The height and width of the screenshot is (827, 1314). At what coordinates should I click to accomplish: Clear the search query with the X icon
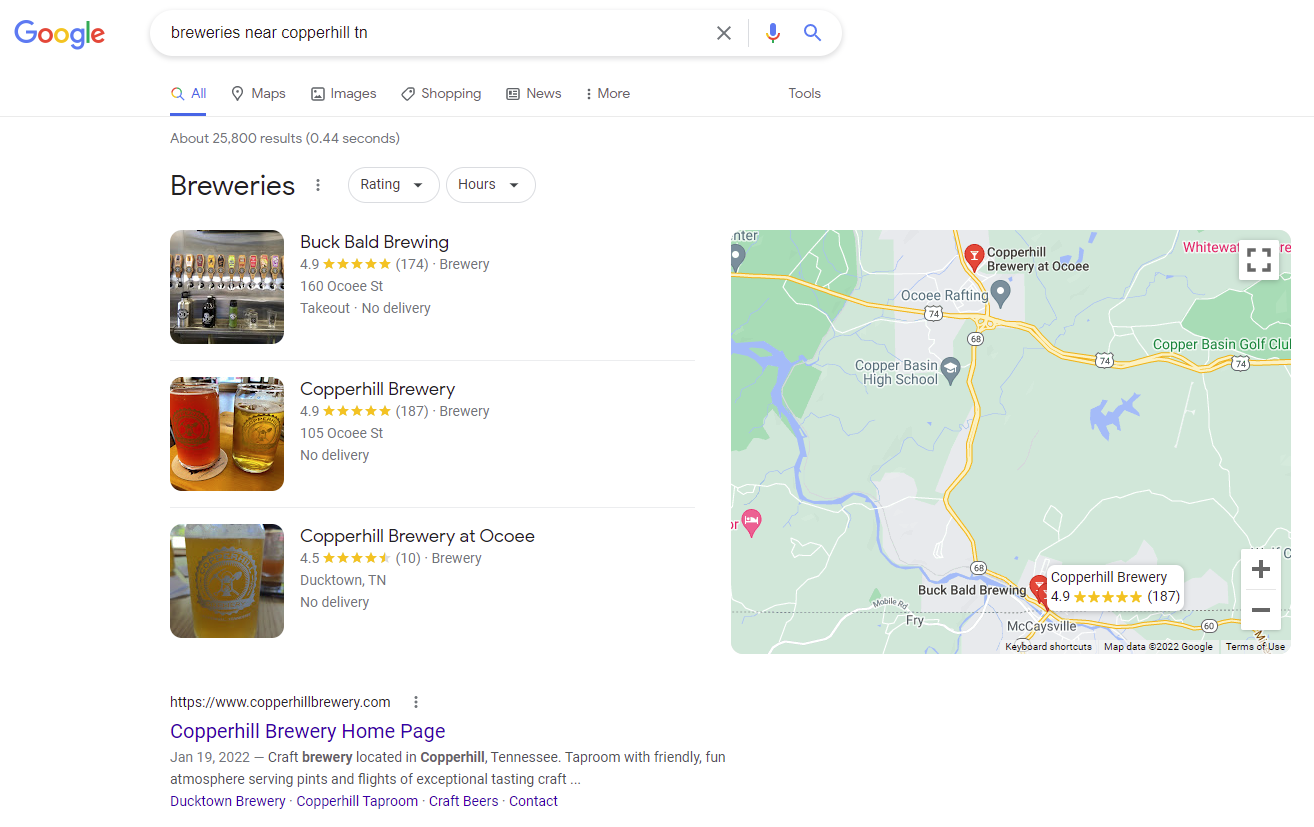724,33
